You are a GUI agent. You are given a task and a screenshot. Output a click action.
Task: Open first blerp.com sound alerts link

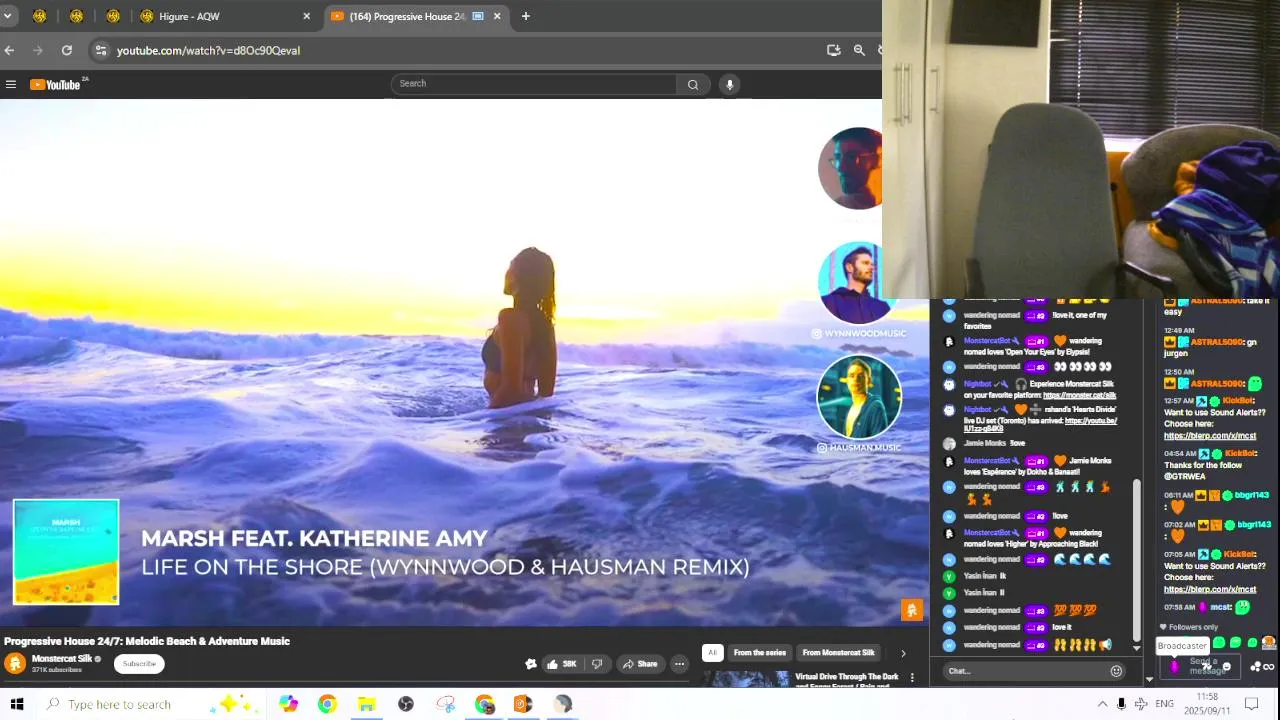click(x=1210, y=436)
